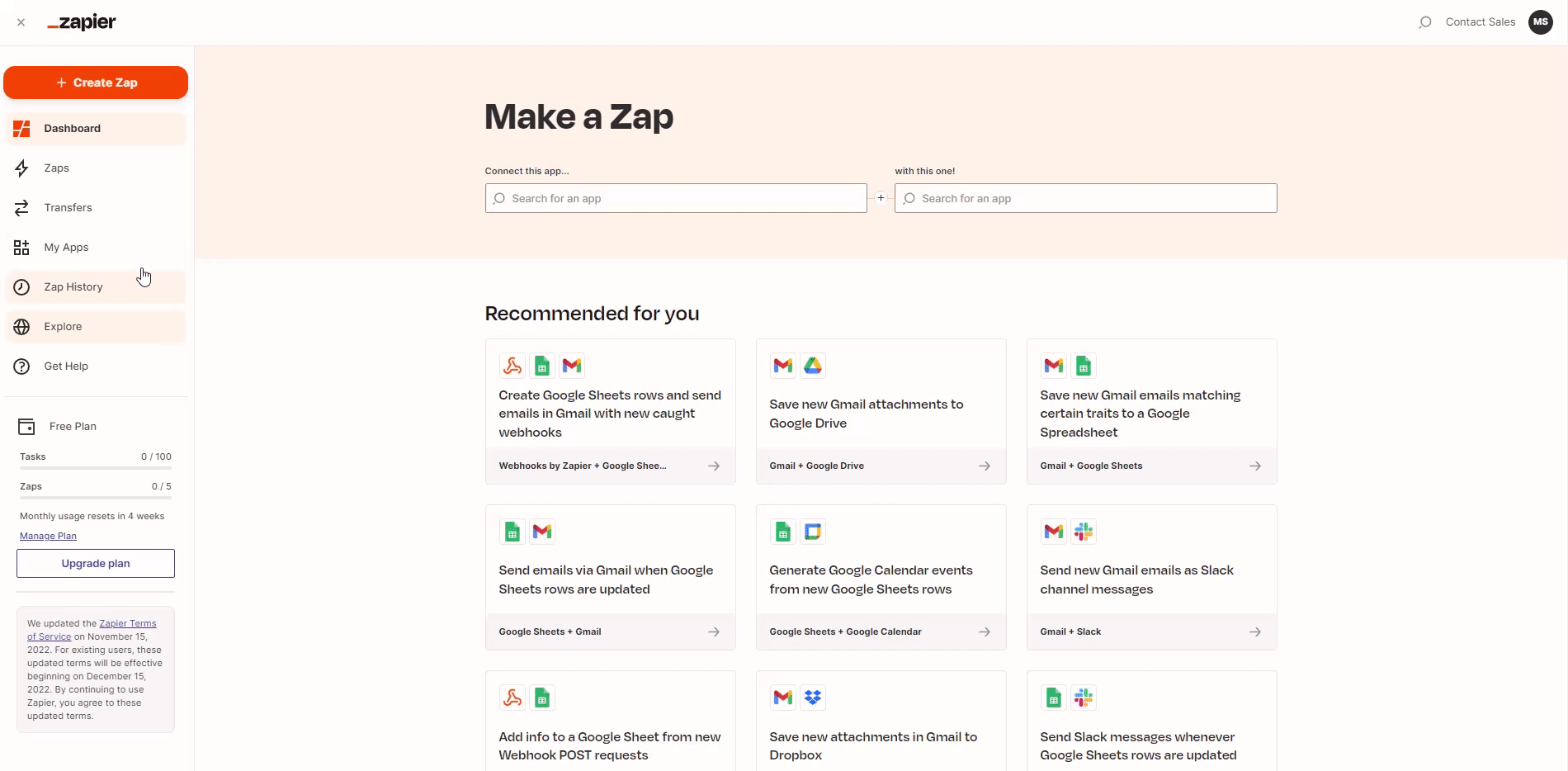The height and width of the screenshot is (771, 1568).
Task: Select Dashboard in the sidebar
Action: pyautogui.click(x=73, y=129)
